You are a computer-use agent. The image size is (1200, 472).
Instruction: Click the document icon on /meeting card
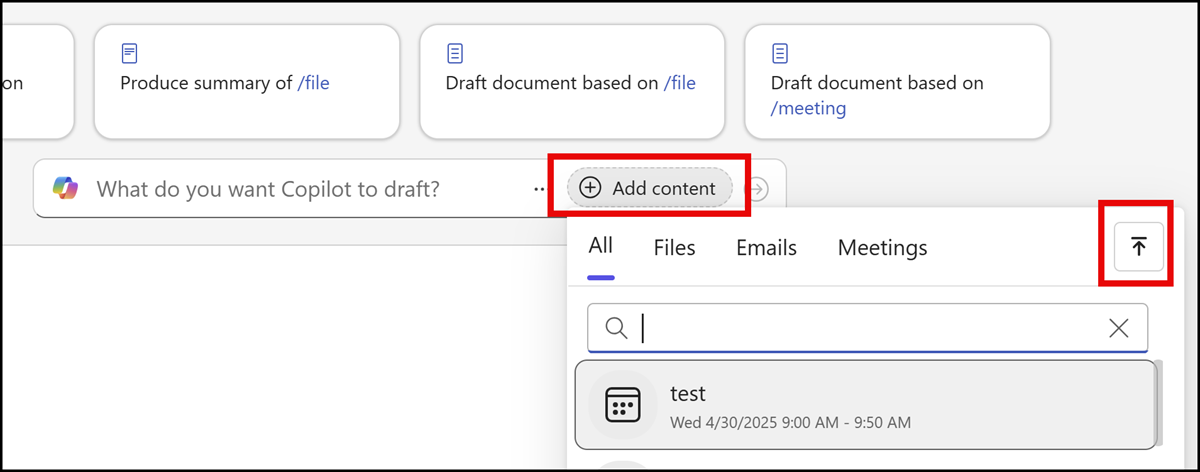click(x=780, y=53)
